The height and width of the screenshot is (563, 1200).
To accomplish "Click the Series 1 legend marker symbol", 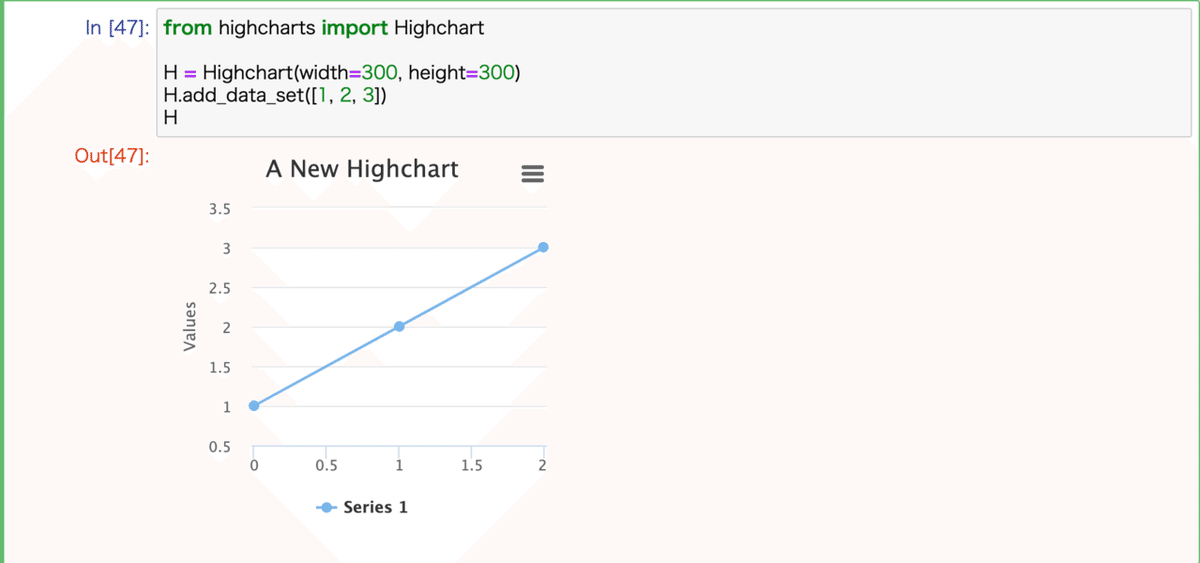I will pos(326,507).
